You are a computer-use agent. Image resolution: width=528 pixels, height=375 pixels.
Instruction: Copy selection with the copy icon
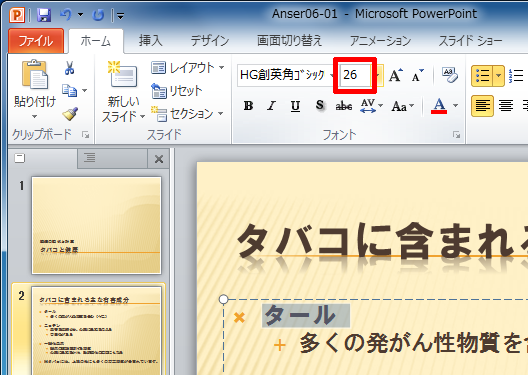(70, 91)
